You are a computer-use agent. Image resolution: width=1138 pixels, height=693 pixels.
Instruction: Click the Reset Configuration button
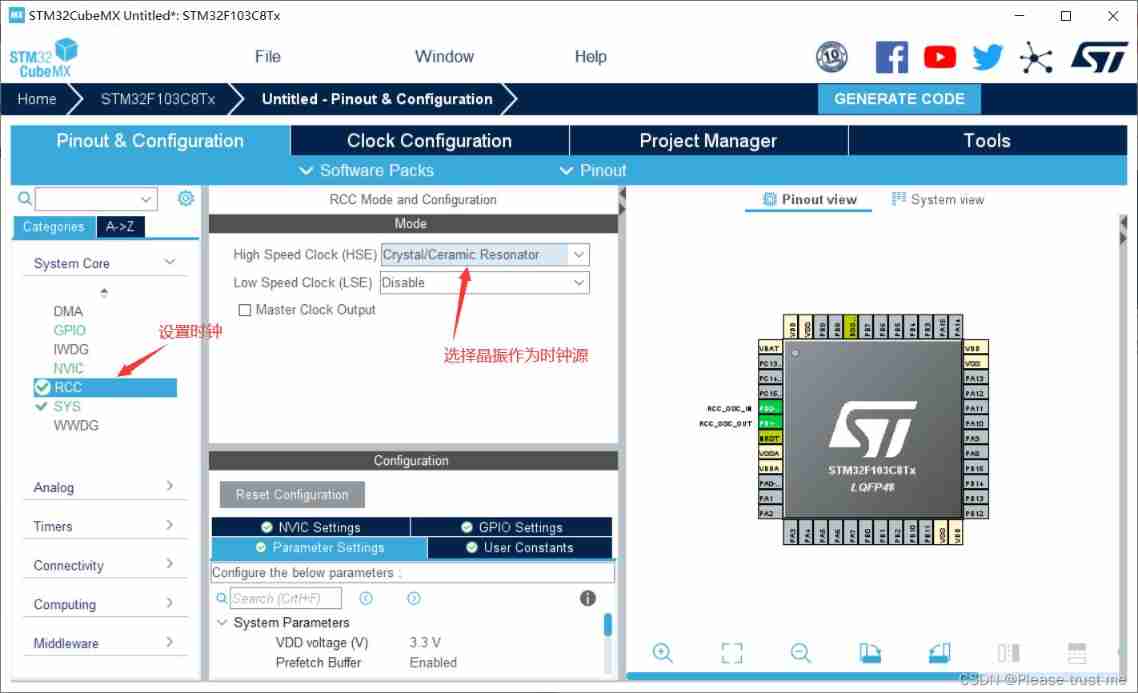pyautogui.click(x=292, y=494)
